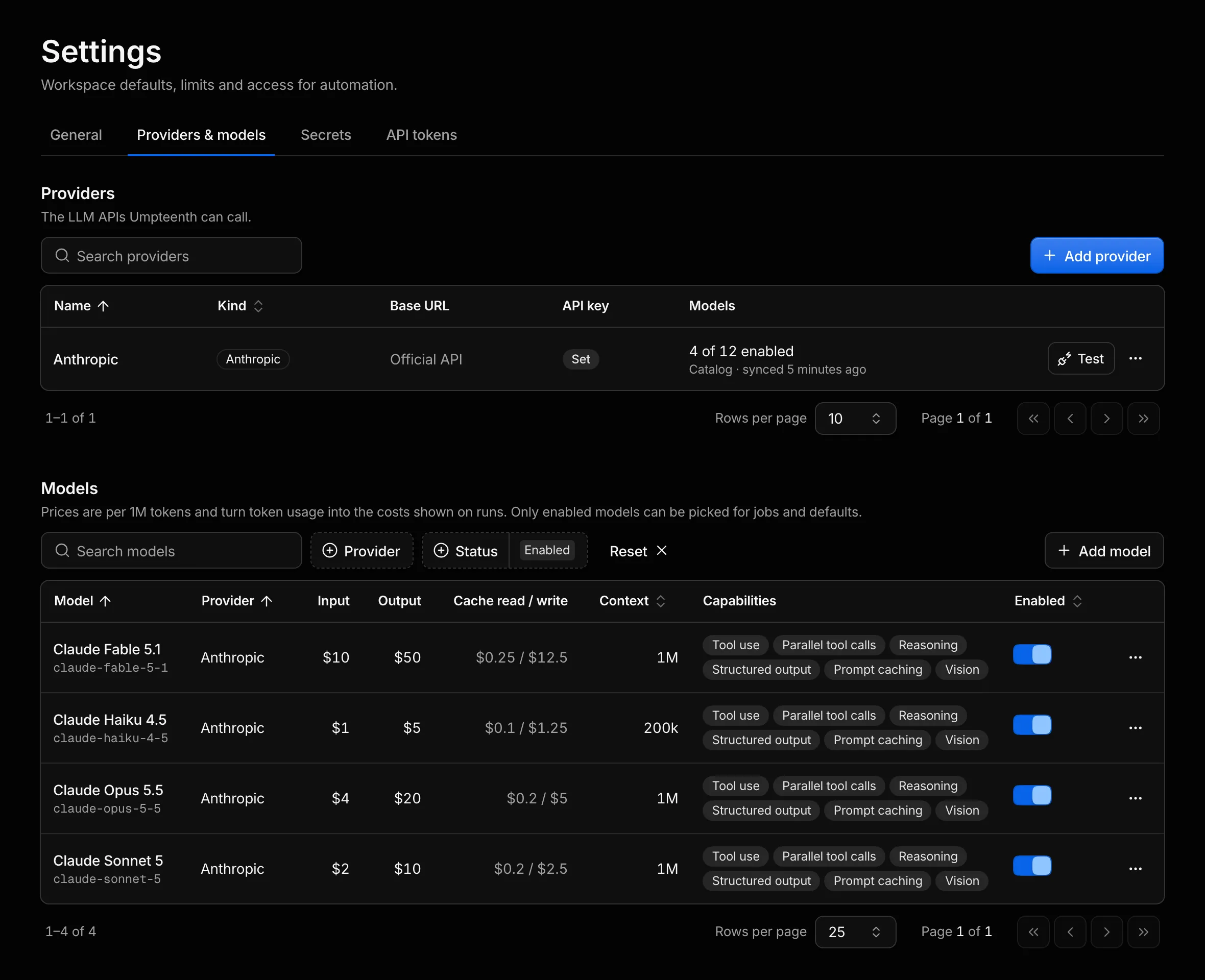Select the Providers & models tab
Screen dimensions: 1205x980
(x=201, y=135)
